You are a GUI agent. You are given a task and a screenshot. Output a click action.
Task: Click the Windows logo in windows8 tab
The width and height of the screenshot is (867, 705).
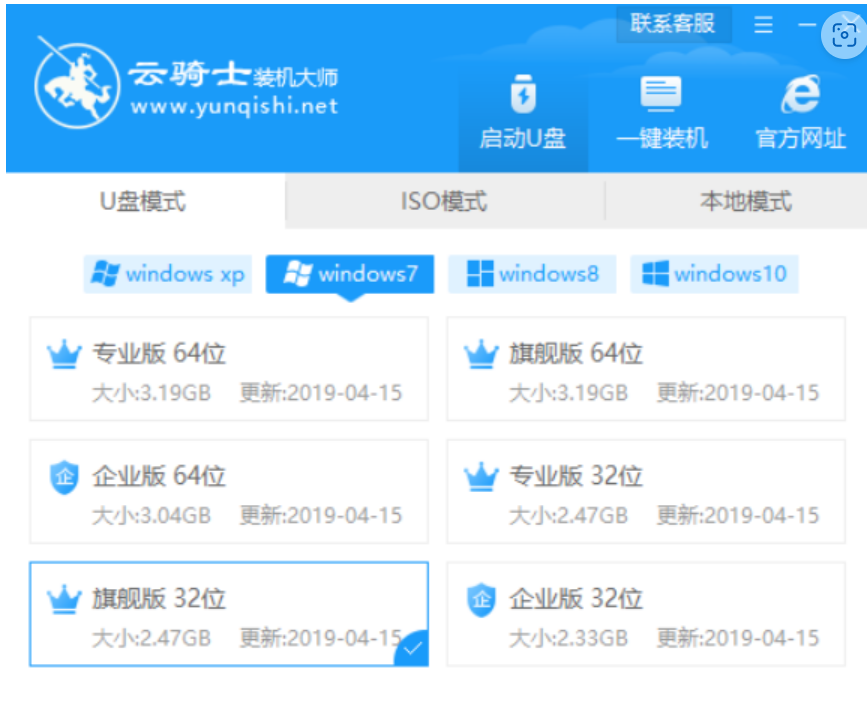(480, 274)
